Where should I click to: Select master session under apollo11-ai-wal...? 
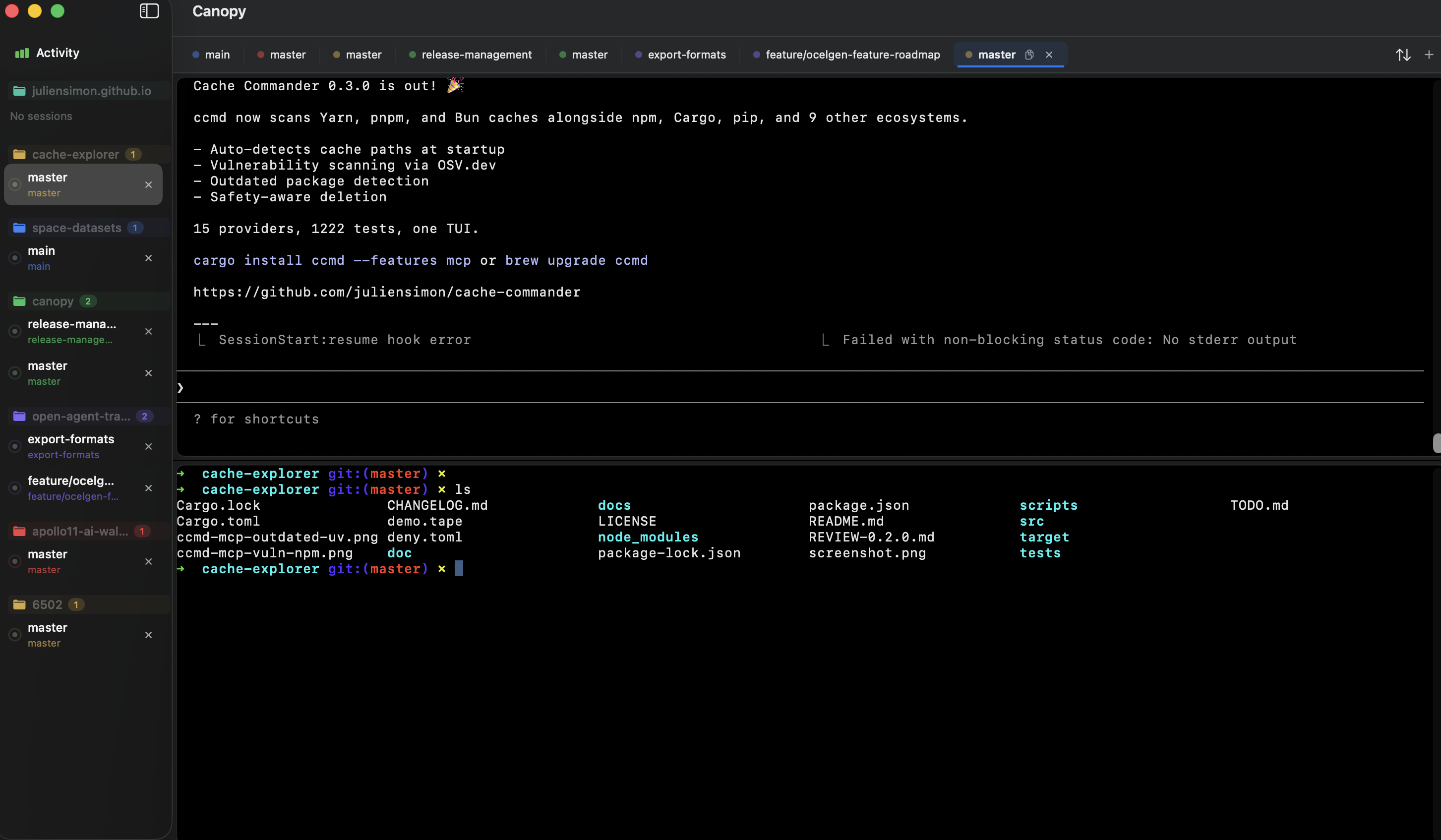[x=83, y=561]
